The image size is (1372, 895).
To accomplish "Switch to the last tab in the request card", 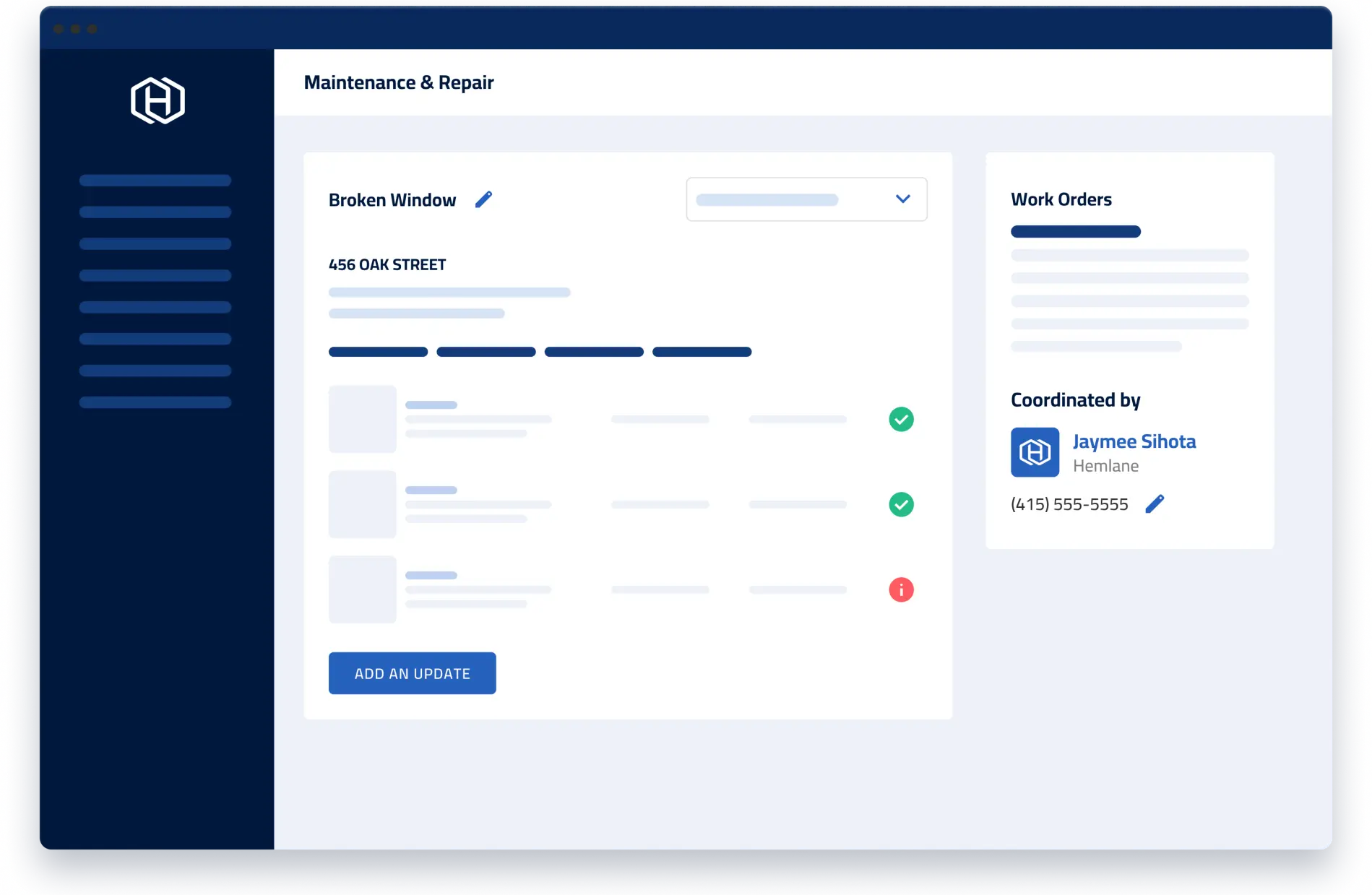I will 702,352.
